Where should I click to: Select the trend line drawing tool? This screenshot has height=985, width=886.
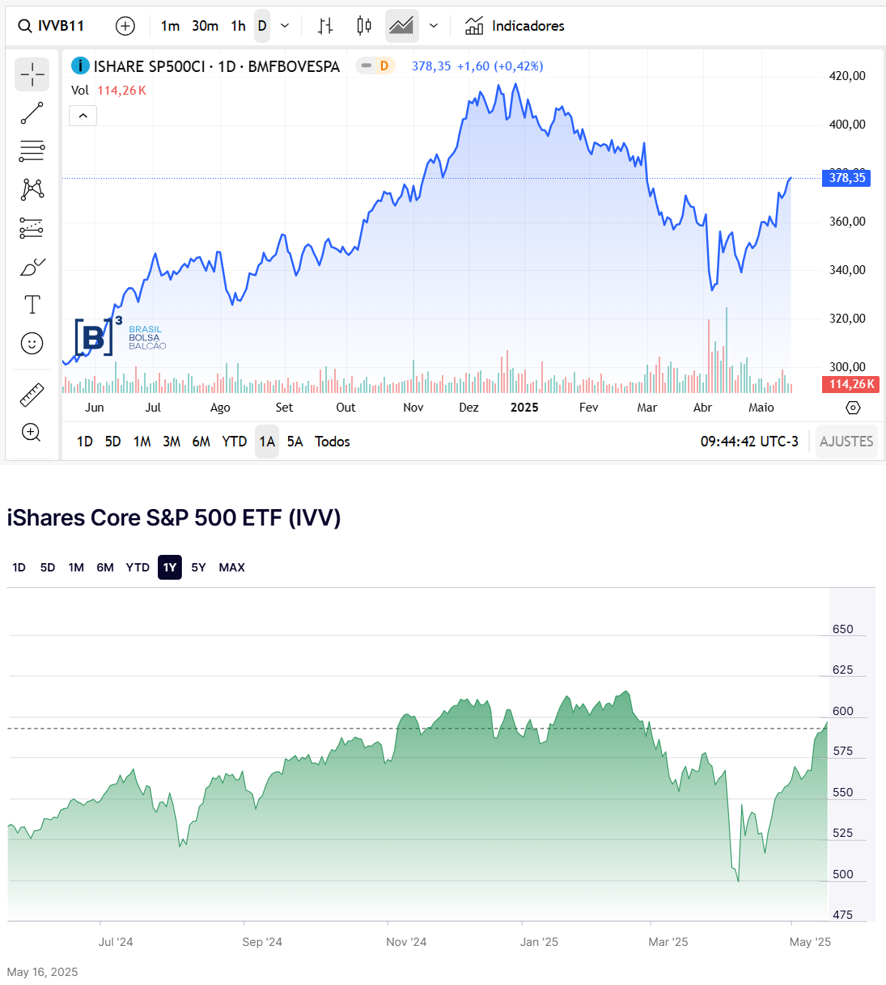coord(32,113)
